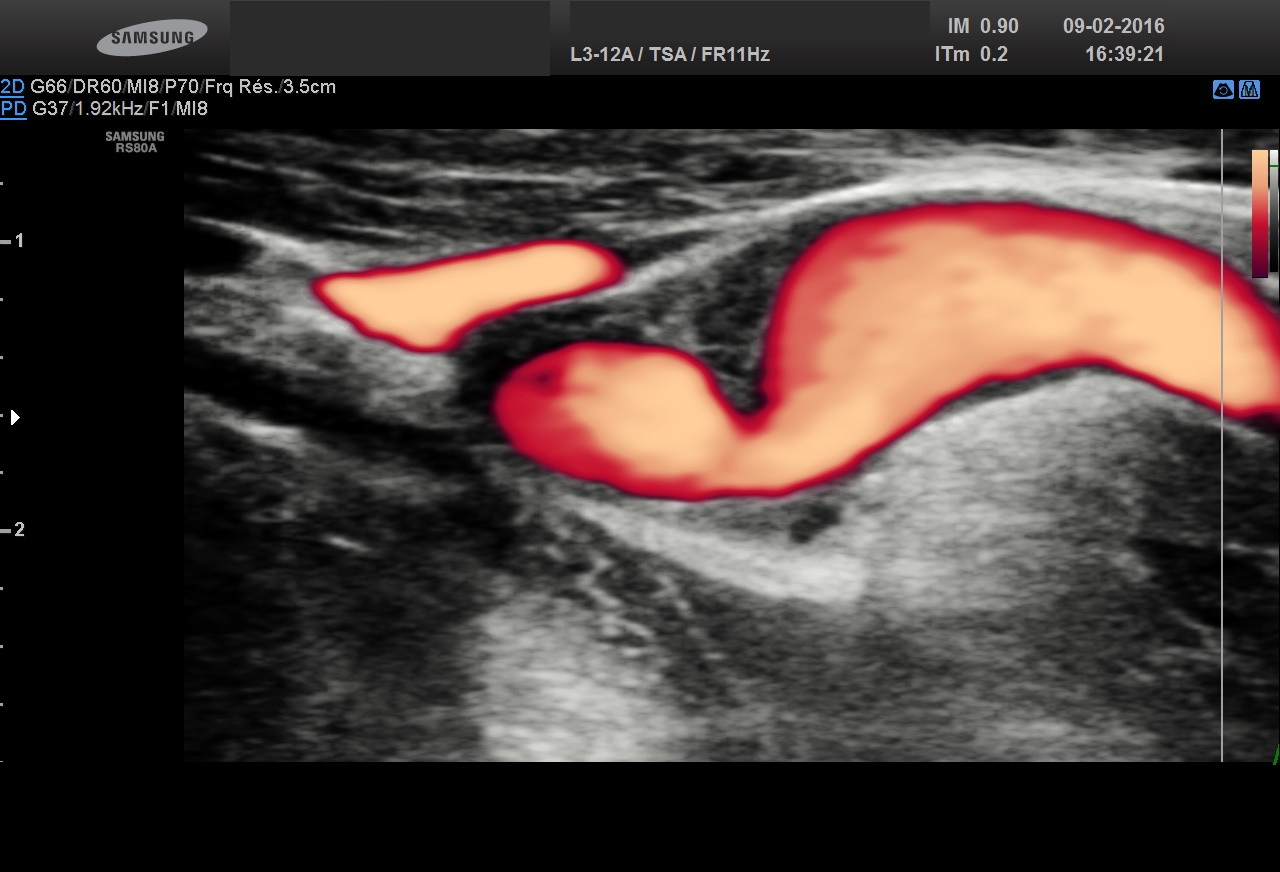
Task: Select the 2D mode label
Action: point(13,87)
